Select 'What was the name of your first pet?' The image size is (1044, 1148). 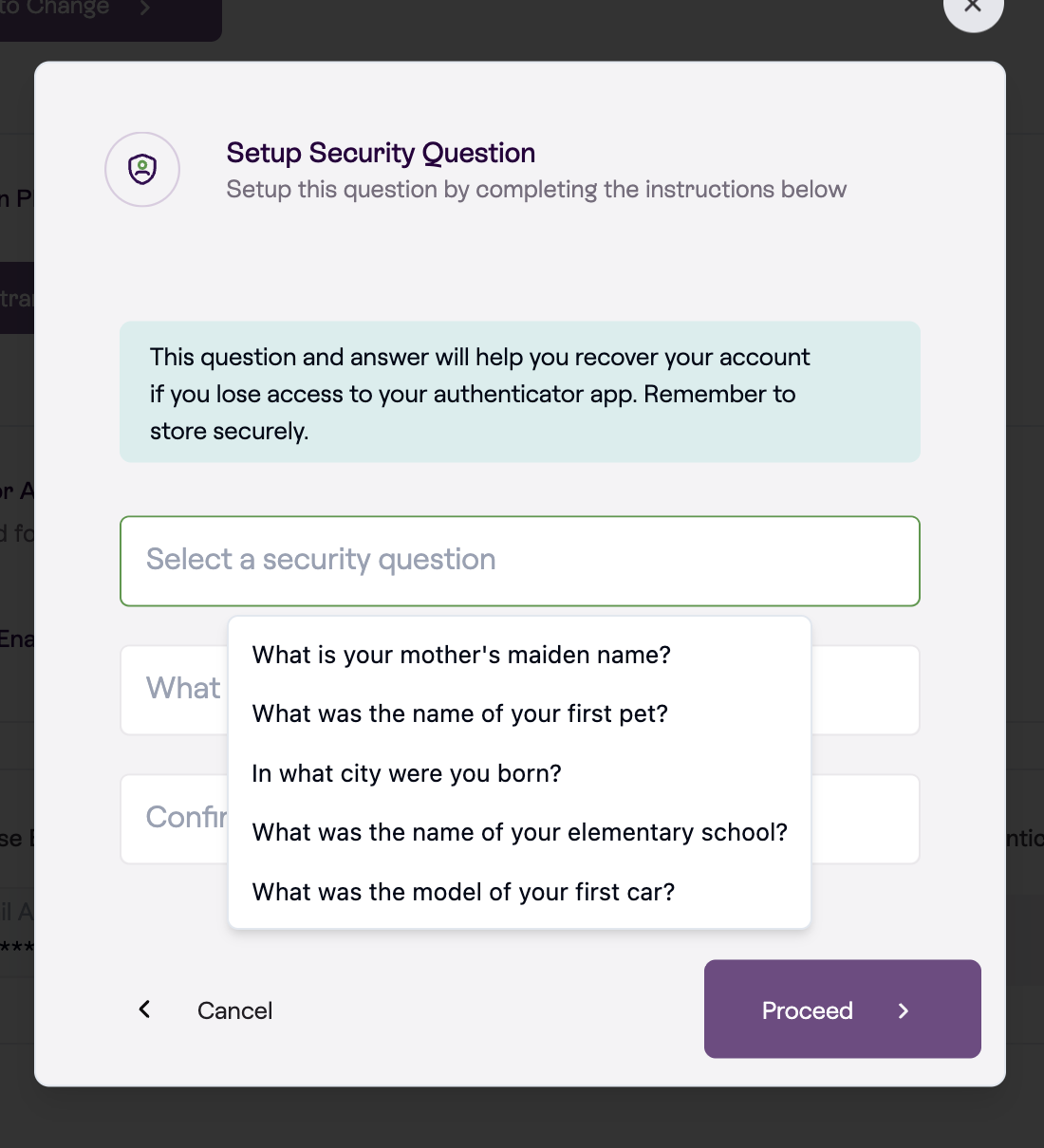pos(460,713)
